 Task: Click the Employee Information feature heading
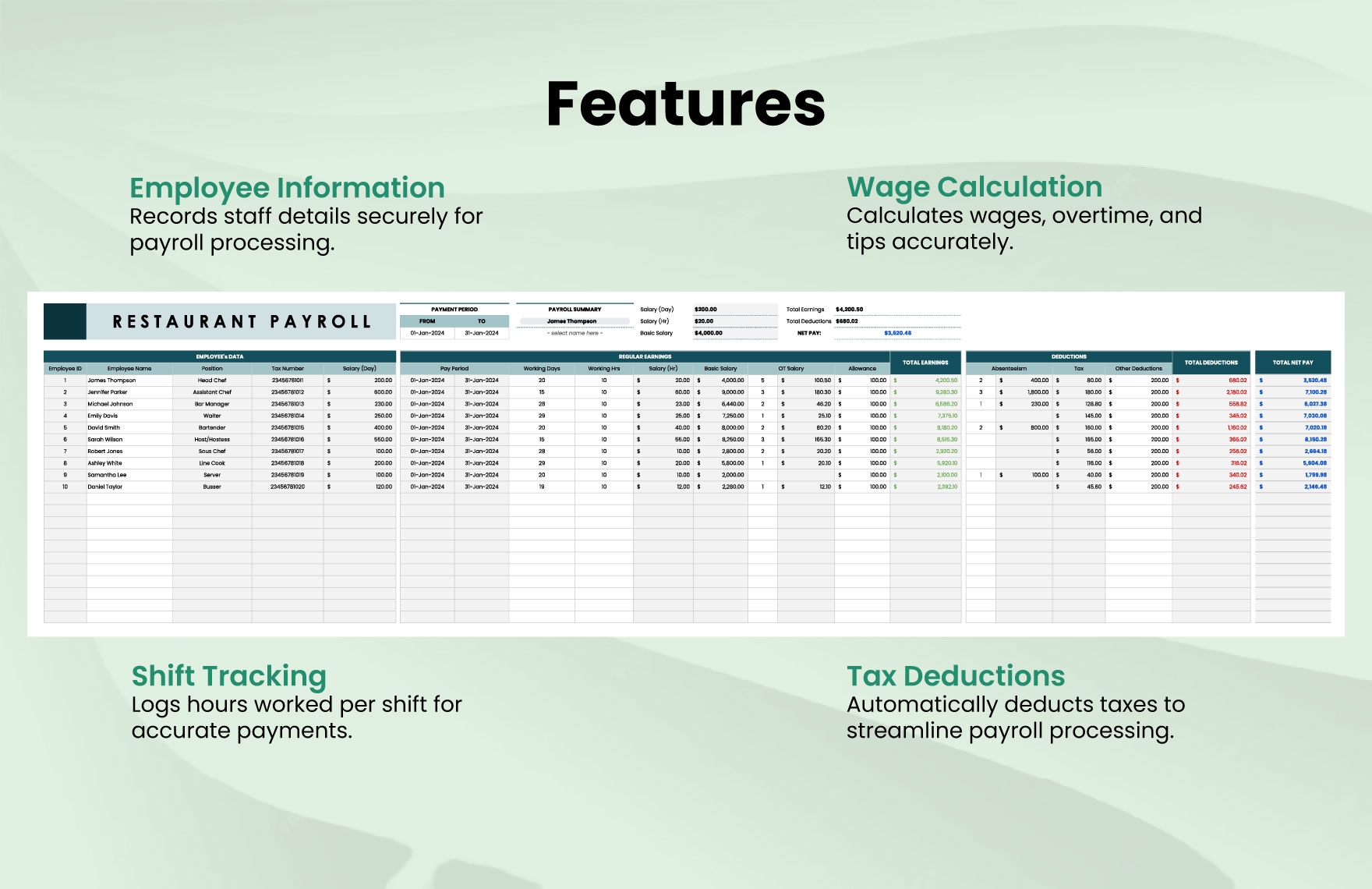tap(287, 188)
